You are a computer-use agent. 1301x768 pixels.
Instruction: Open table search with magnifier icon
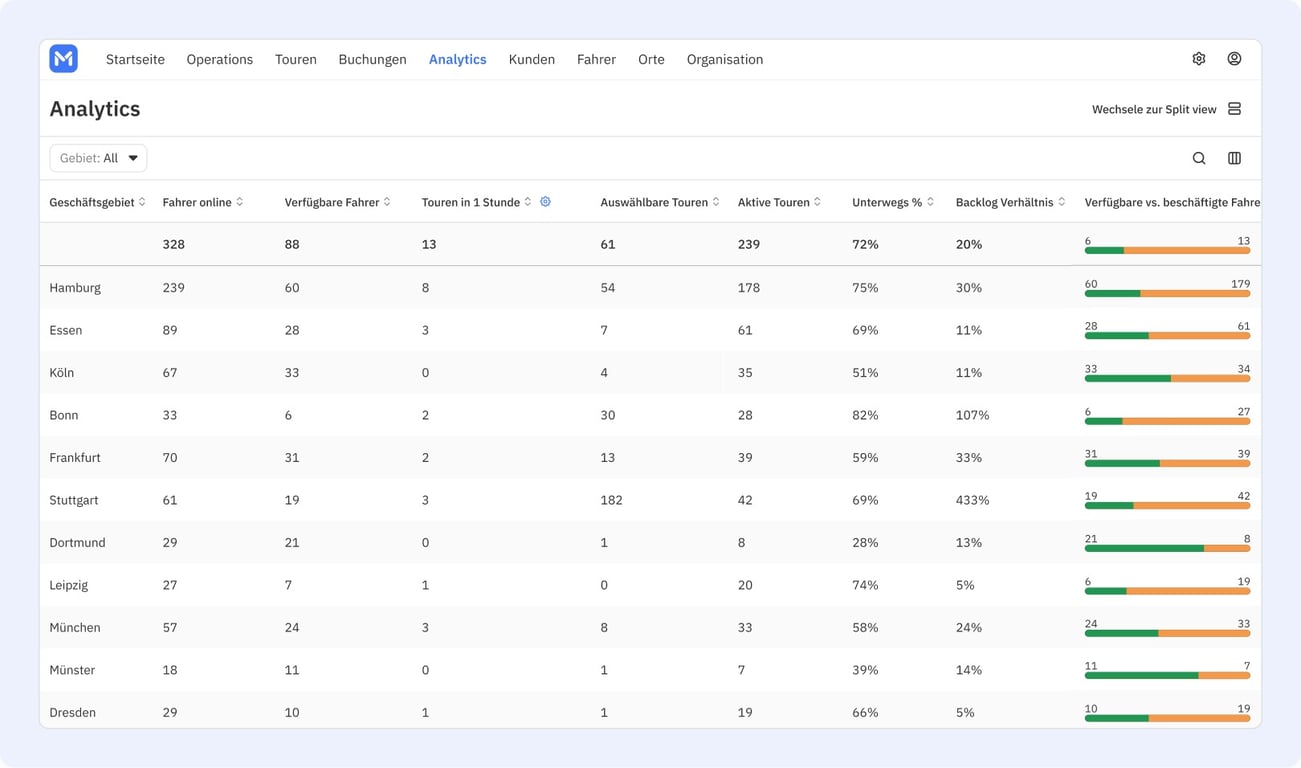pyautogui.click(x=1199, y=158)
